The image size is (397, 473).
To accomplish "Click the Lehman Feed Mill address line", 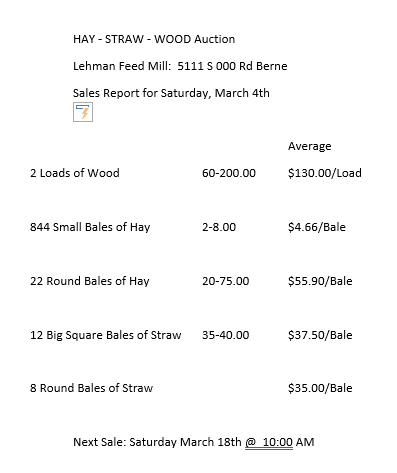I will (x=180, y=66).
